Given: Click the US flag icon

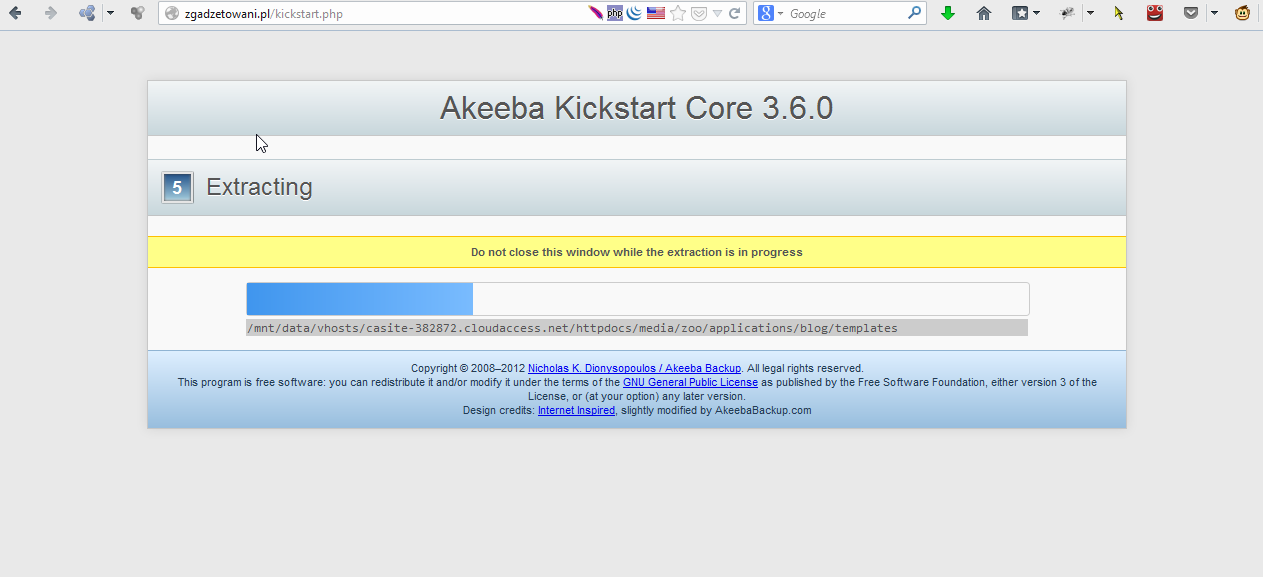Looking at the screenshot, I should [x=656, y=13].
